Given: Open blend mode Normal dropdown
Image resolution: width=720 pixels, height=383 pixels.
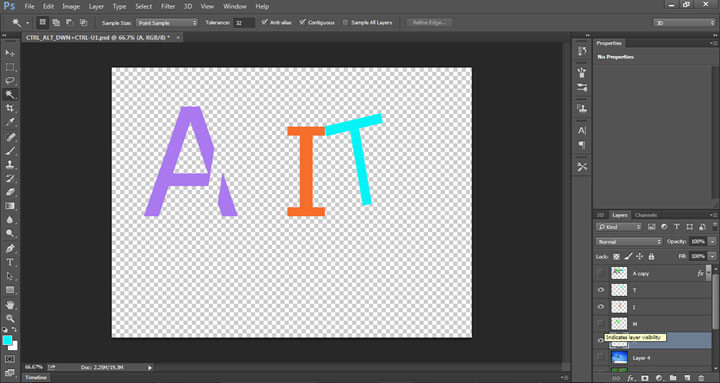Looking at the screenshot, I should [x=629, y=242].
